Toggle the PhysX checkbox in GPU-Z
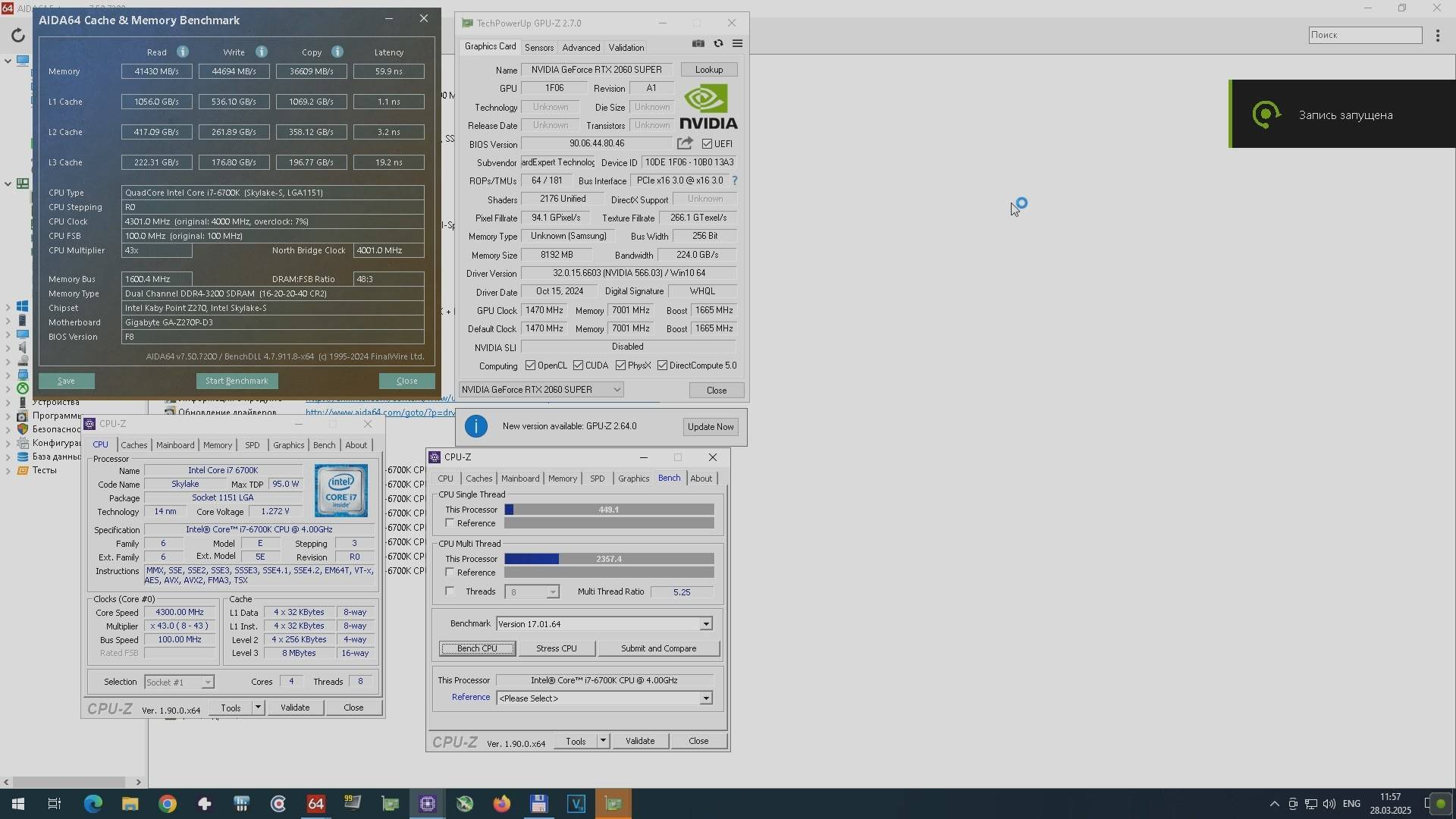The width and height of the screenshot is (1456, 819). (621, 366)
